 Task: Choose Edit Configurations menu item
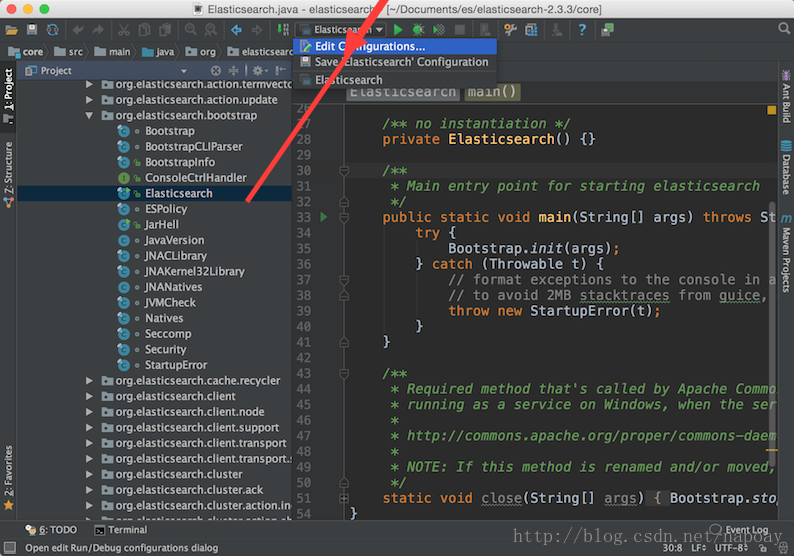395,47
